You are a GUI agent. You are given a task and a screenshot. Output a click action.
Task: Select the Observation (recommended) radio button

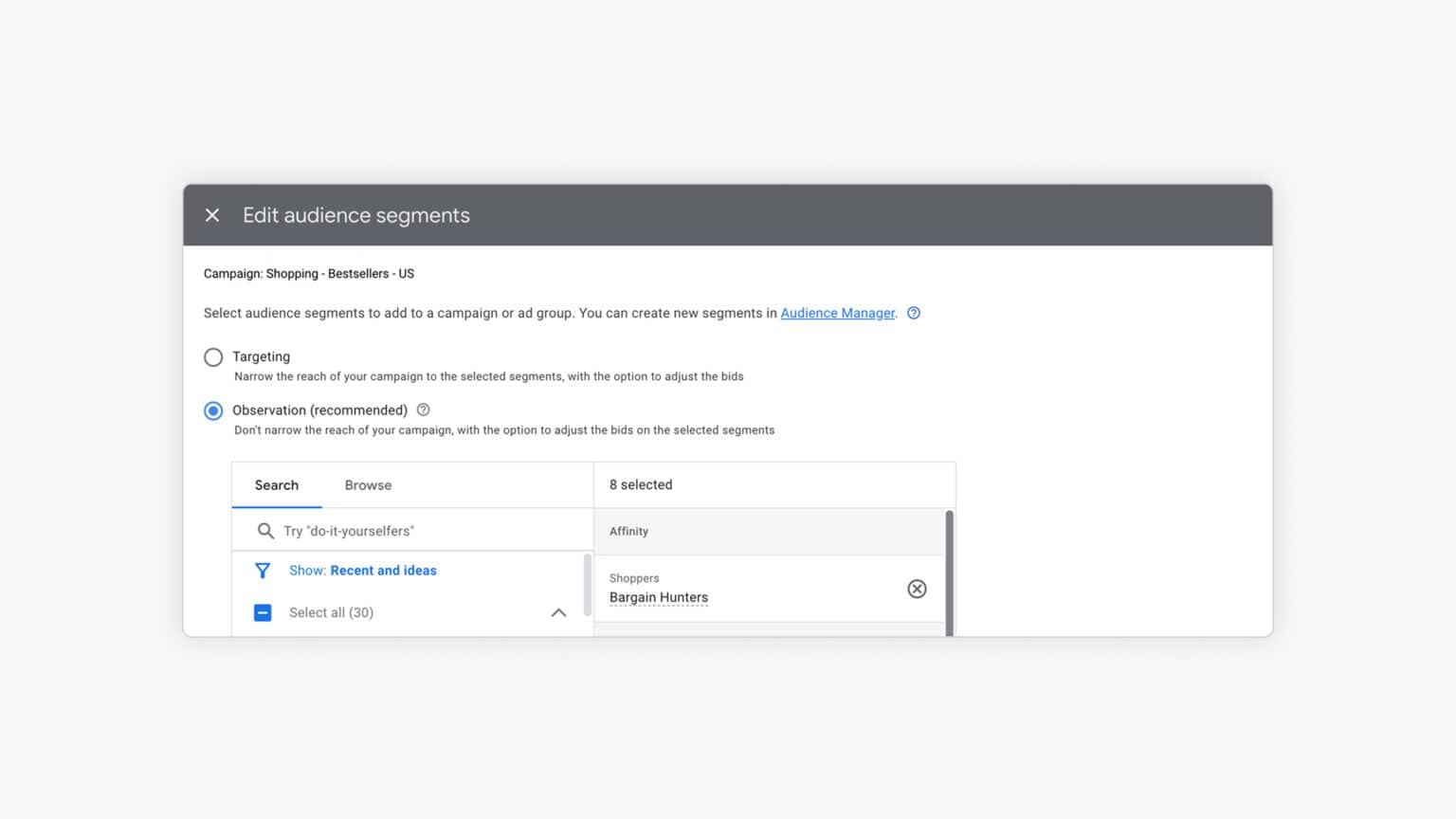(x=213, y=410)
